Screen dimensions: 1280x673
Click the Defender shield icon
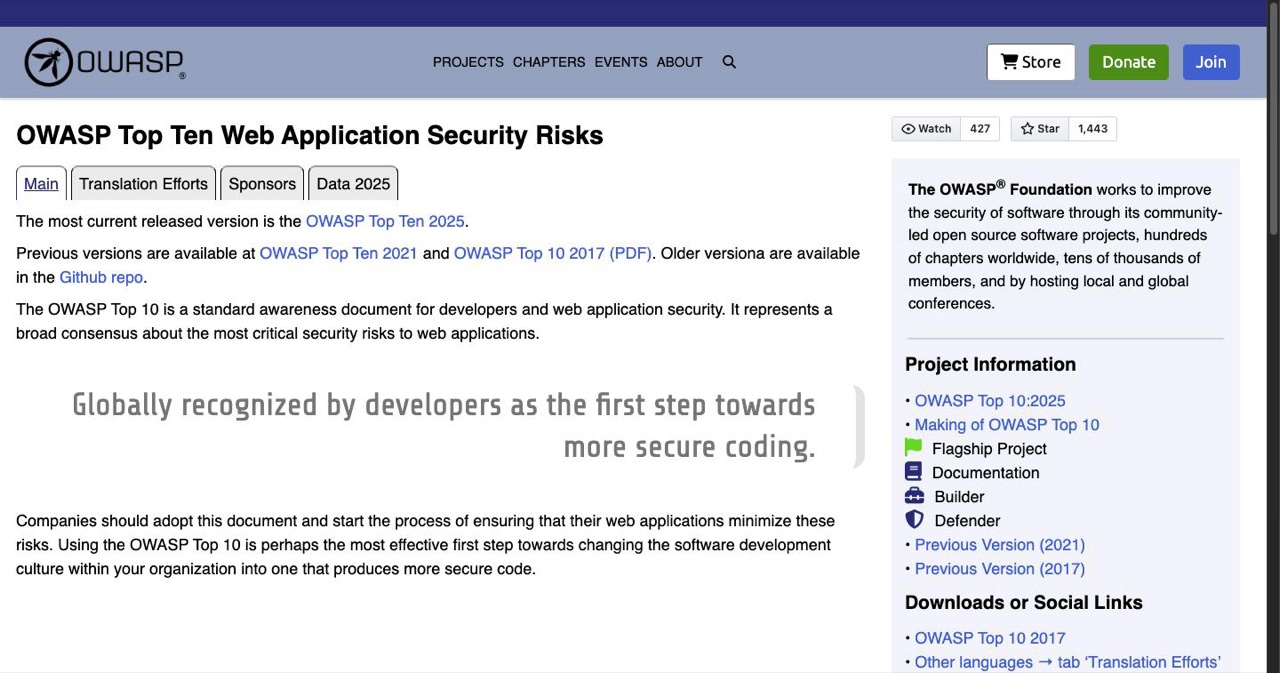tap(914, 520)
